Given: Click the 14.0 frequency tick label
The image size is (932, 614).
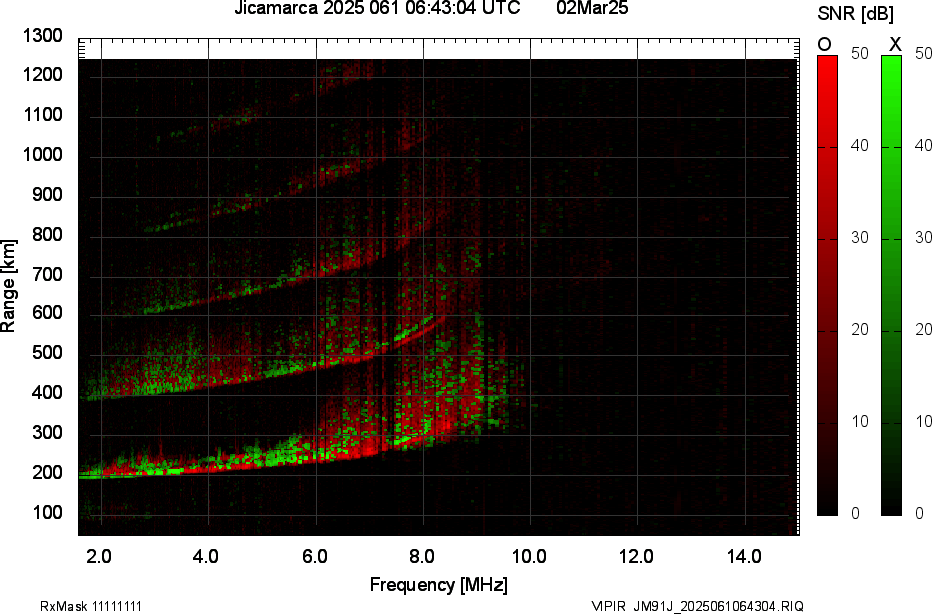Looking at the screenshot, I should click(x=744, y=557).
